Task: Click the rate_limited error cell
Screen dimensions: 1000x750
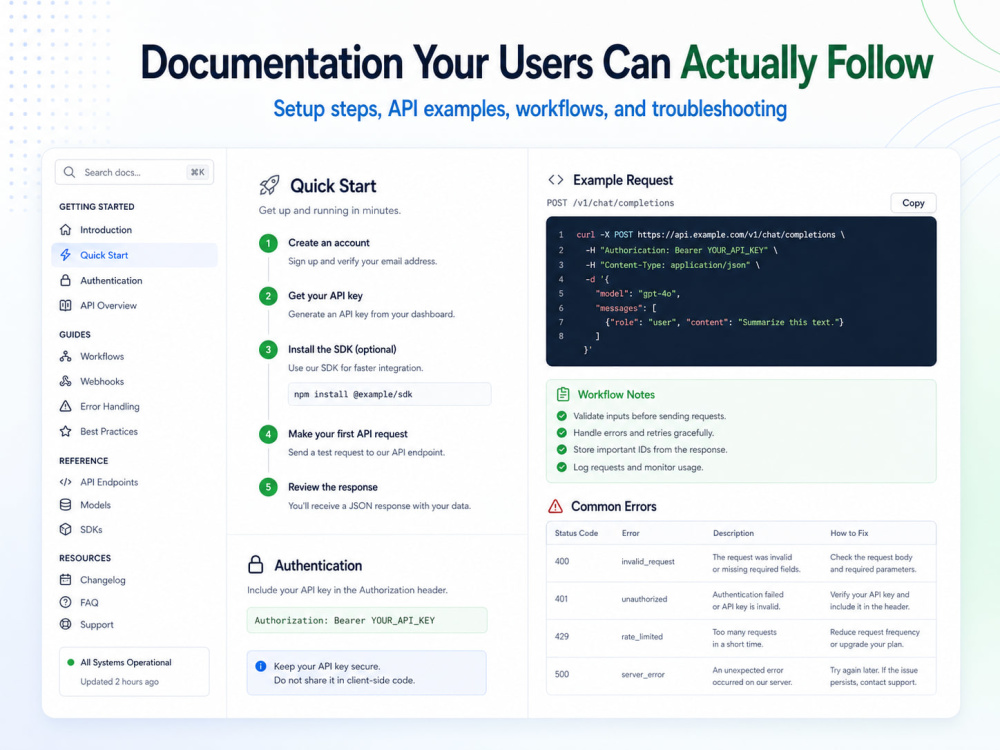Action: pyautogui.click(x=642, y=636)
